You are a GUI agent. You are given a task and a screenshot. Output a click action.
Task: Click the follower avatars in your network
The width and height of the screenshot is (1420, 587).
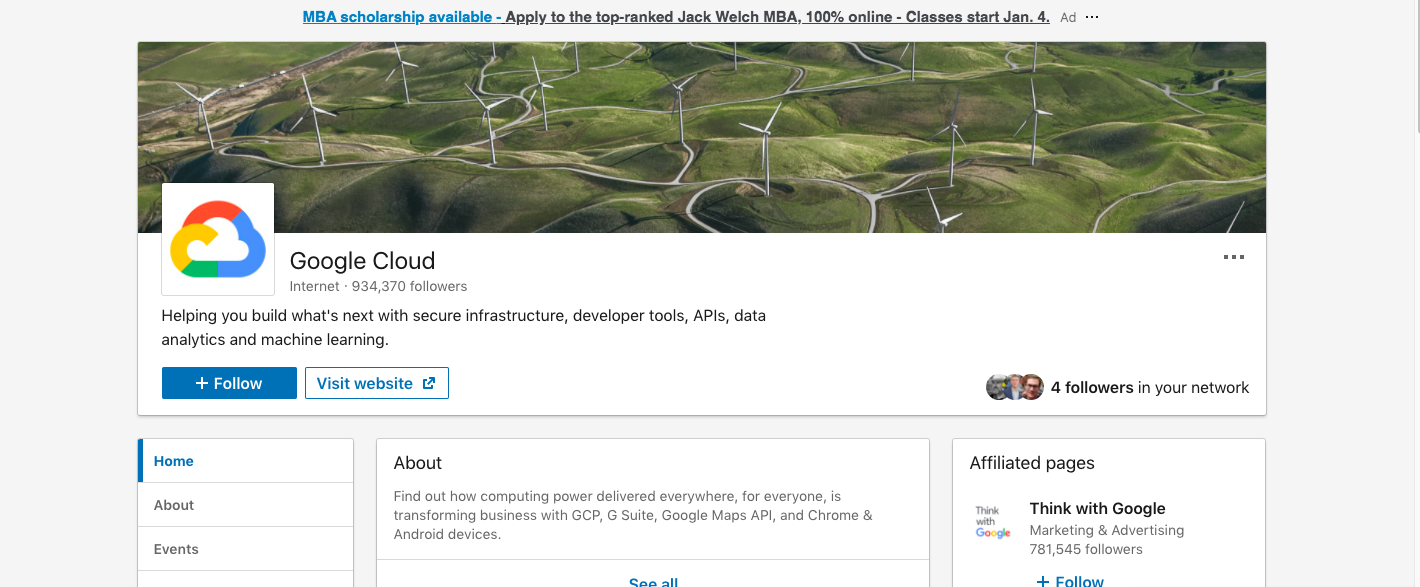point(1015,387)
